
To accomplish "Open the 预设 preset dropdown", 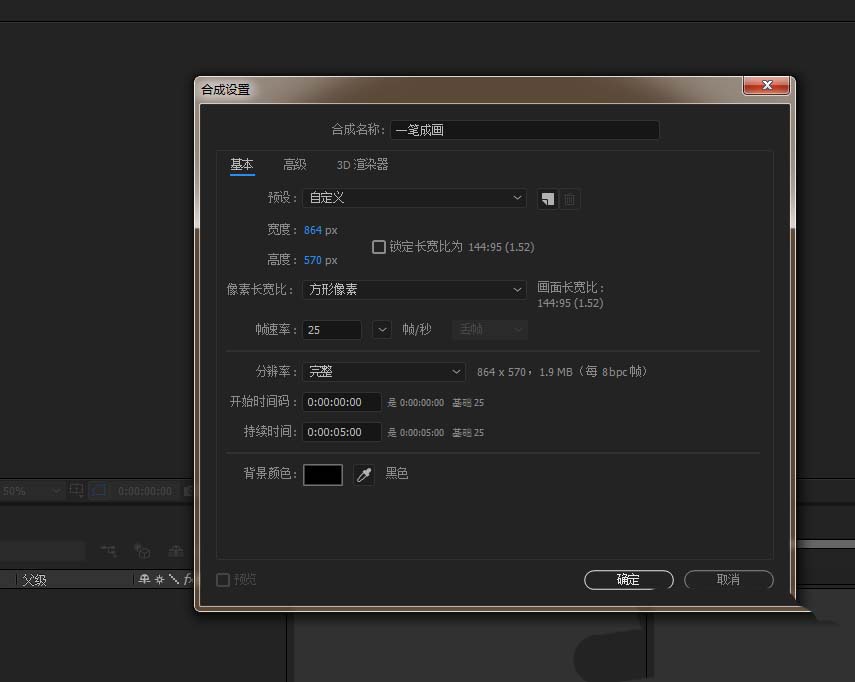I will coord(414,198).
